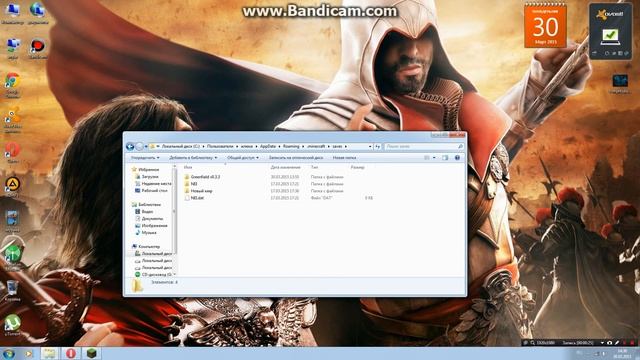
Task: Open the Avast desktop shortcut icon
Action: pyautogui.click(x=12, y=119)
